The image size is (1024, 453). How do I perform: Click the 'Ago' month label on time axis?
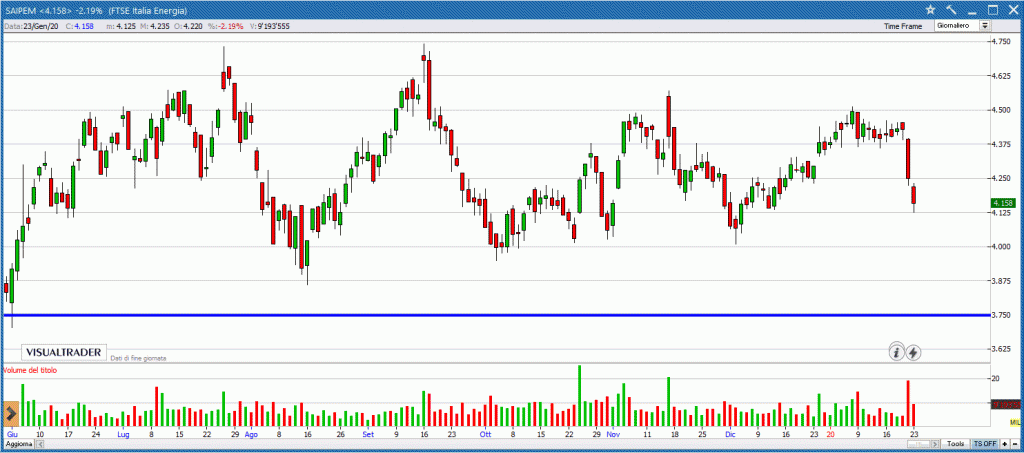pyautogui.click(x=252, y=433)
